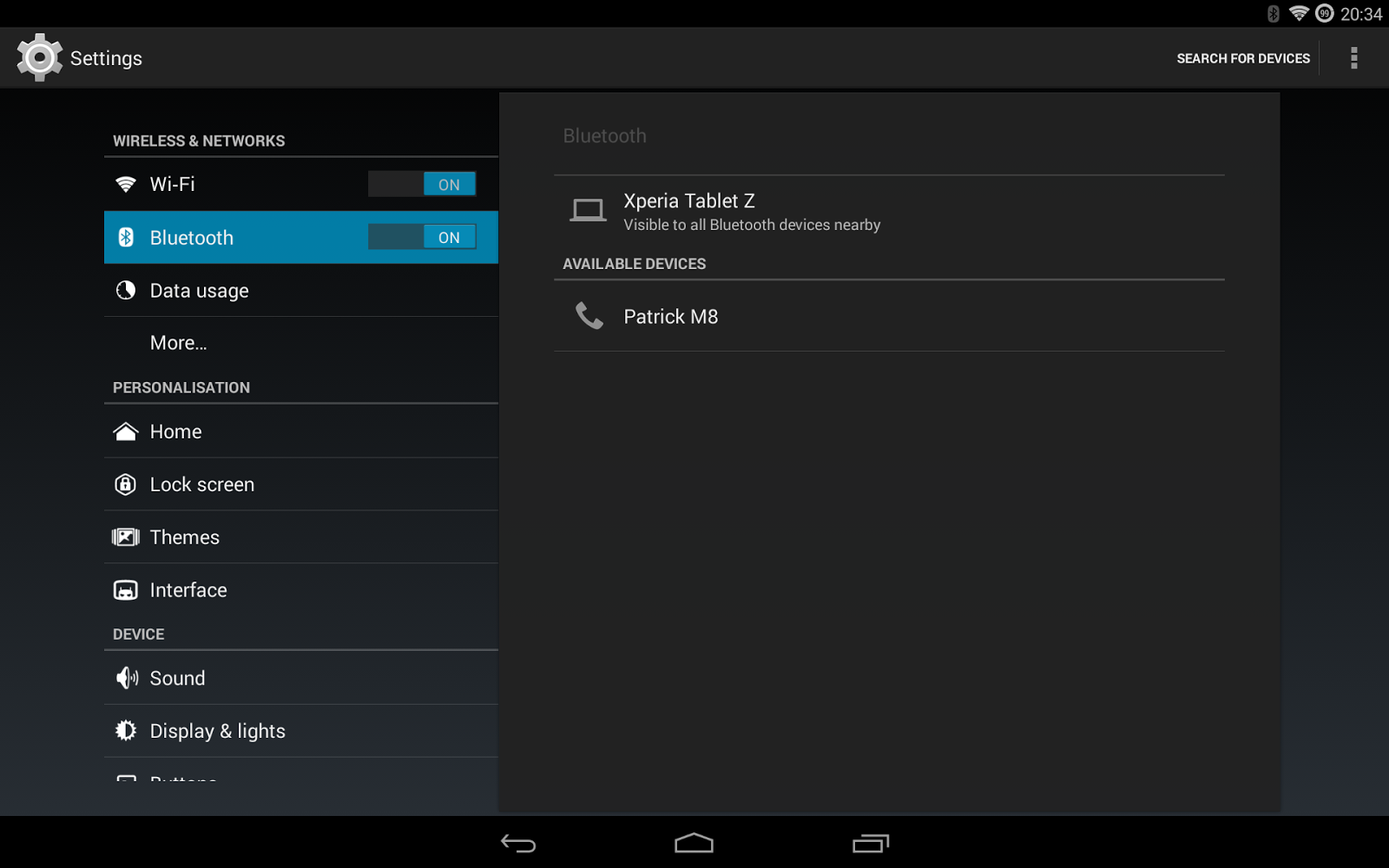This screenshot has height=868, width=1389.
Task: Click the Data usage pie icon
Action: (x=126, y=290)
